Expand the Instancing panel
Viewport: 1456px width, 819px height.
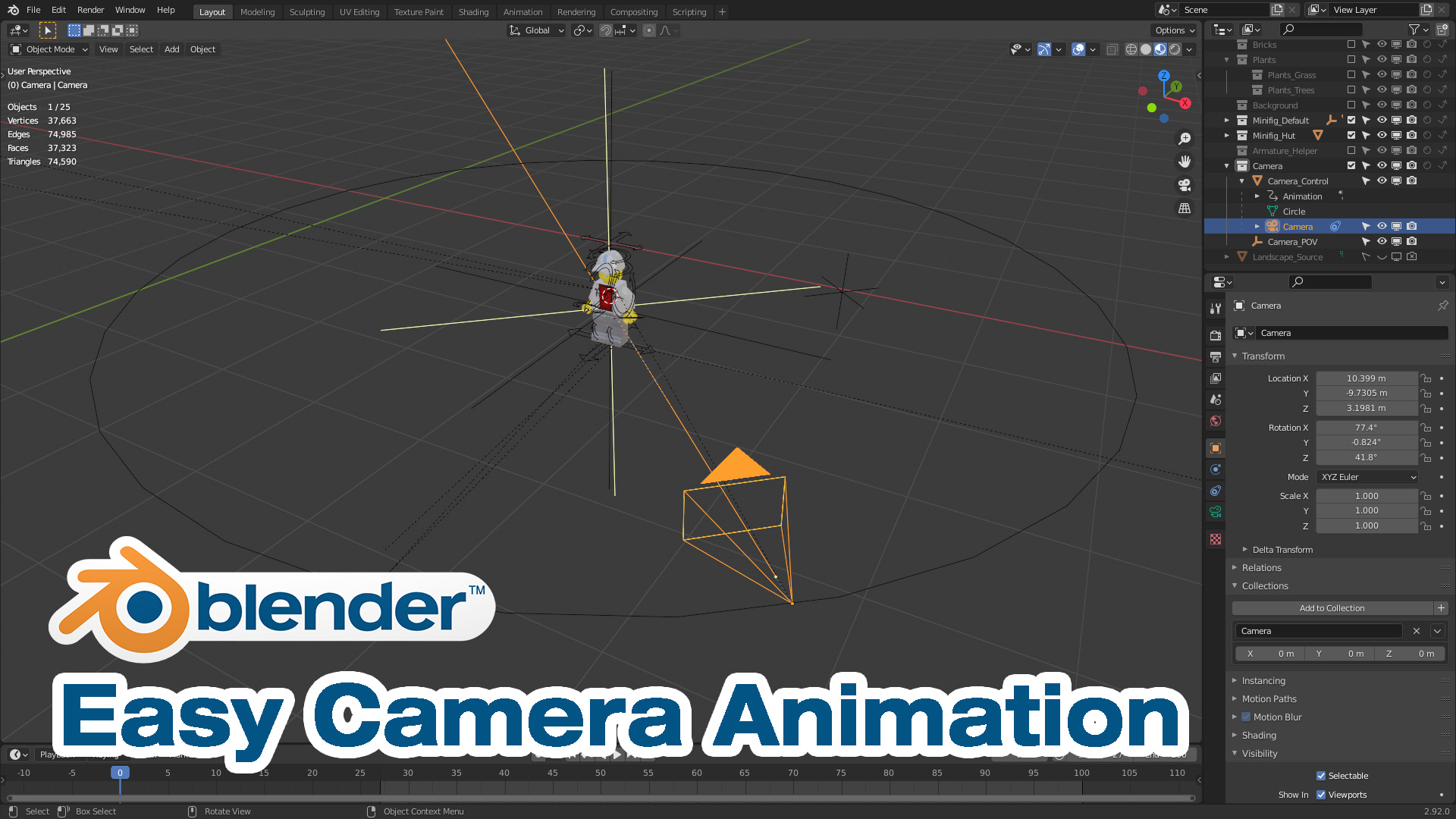[1235, 680]
